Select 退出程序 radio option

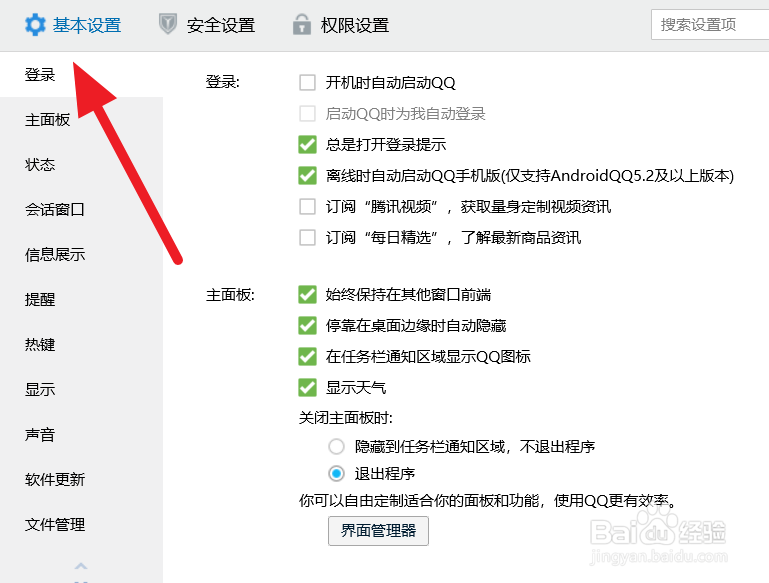336,474
